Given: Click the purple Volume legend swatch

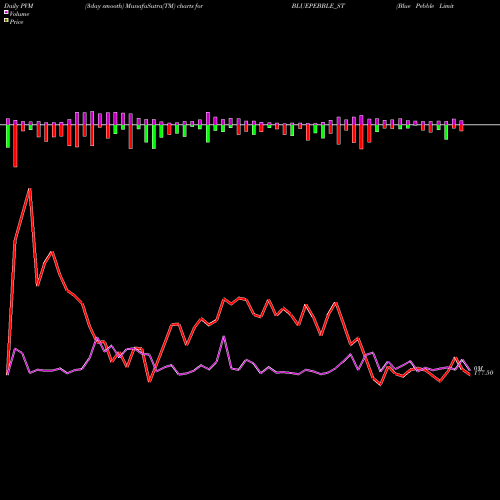Looking at the screenshot, I should click(6, 12).
